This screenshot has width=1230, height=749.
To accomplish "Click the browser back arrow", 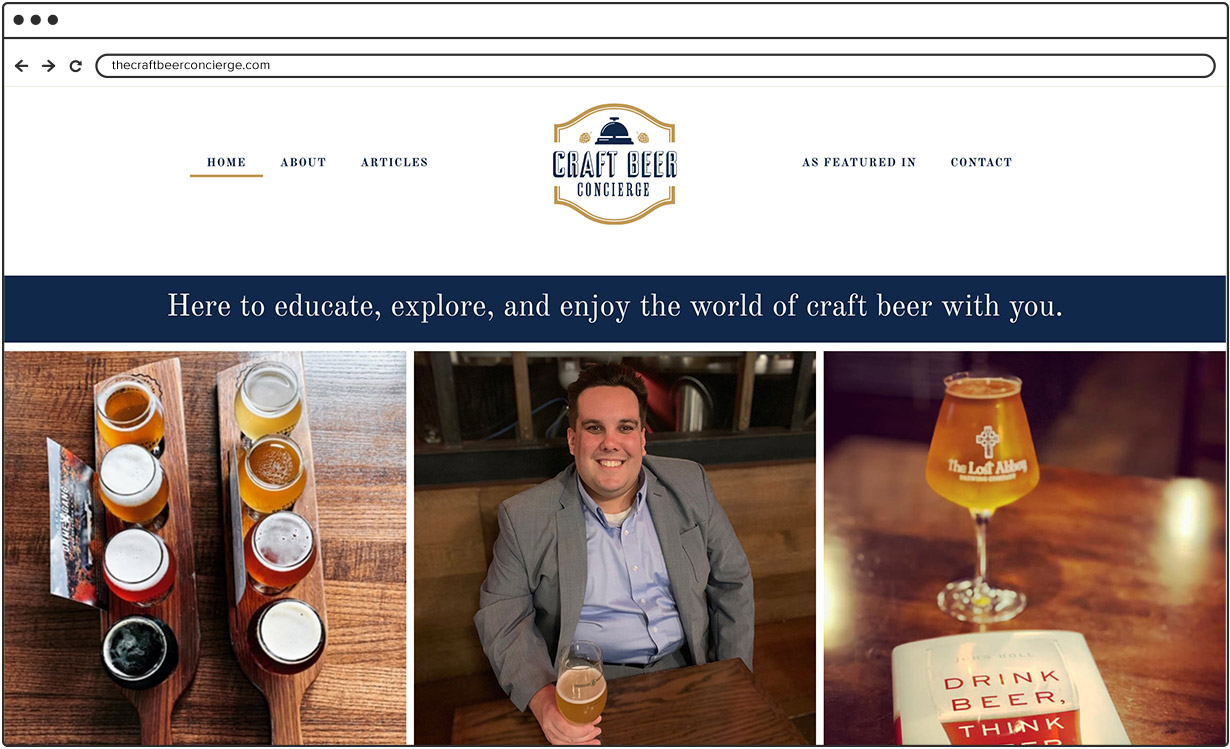I will [21, 66].
